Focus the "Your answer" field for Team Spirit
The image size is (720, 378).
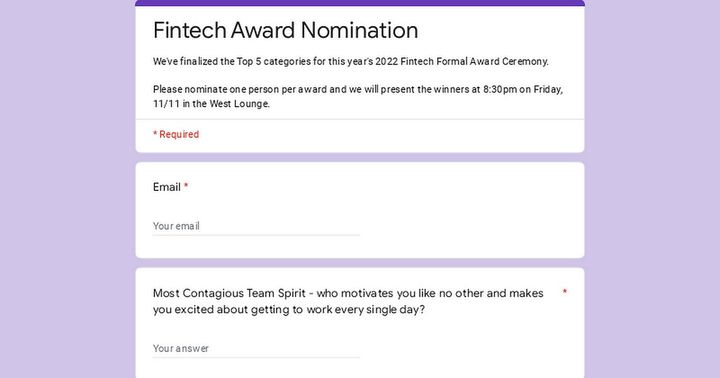pos(256,348)
